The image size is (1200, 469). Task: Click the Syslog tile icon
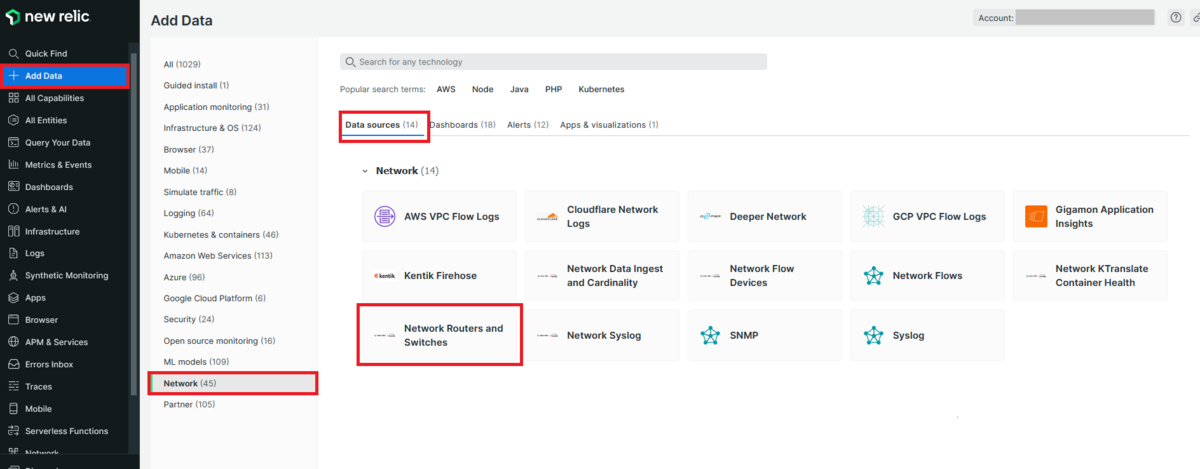click(x=873, y=335)
